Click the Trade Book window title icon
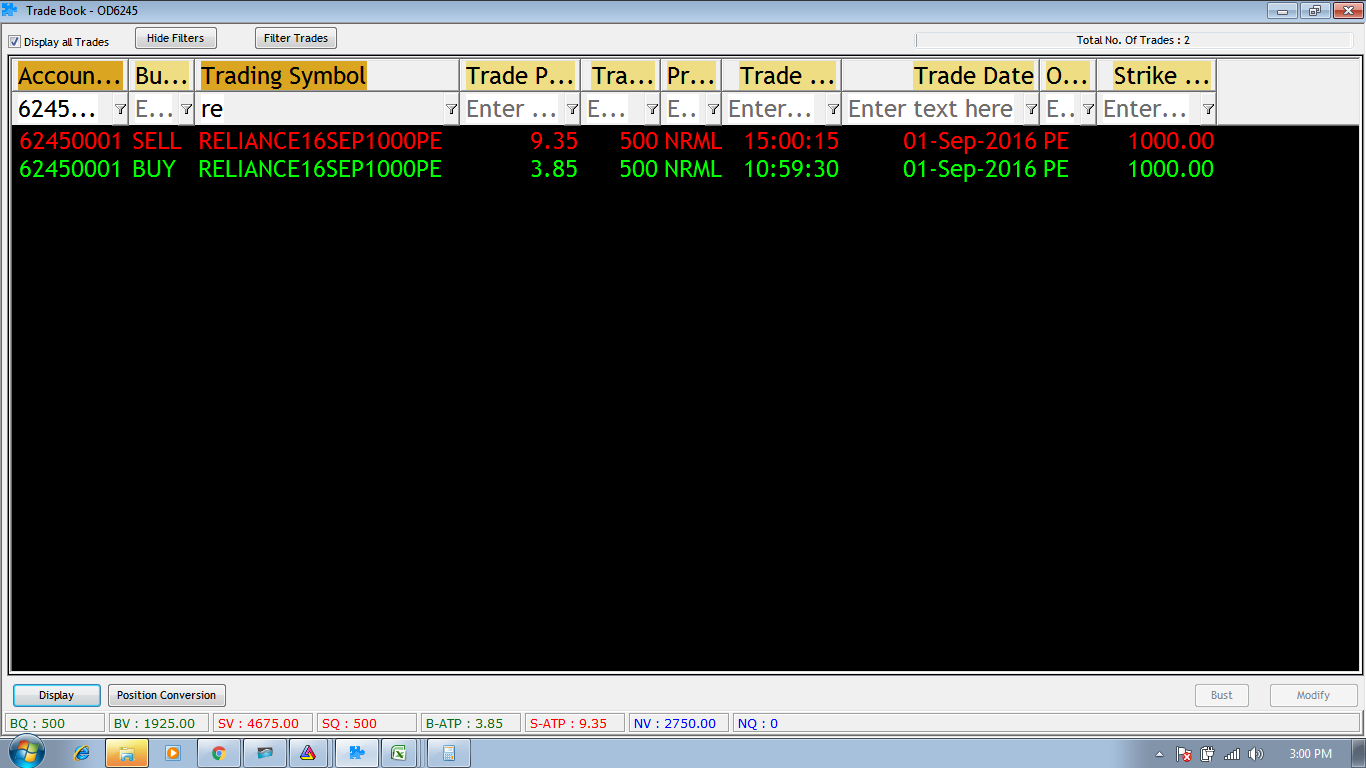 tap(10, 10)
